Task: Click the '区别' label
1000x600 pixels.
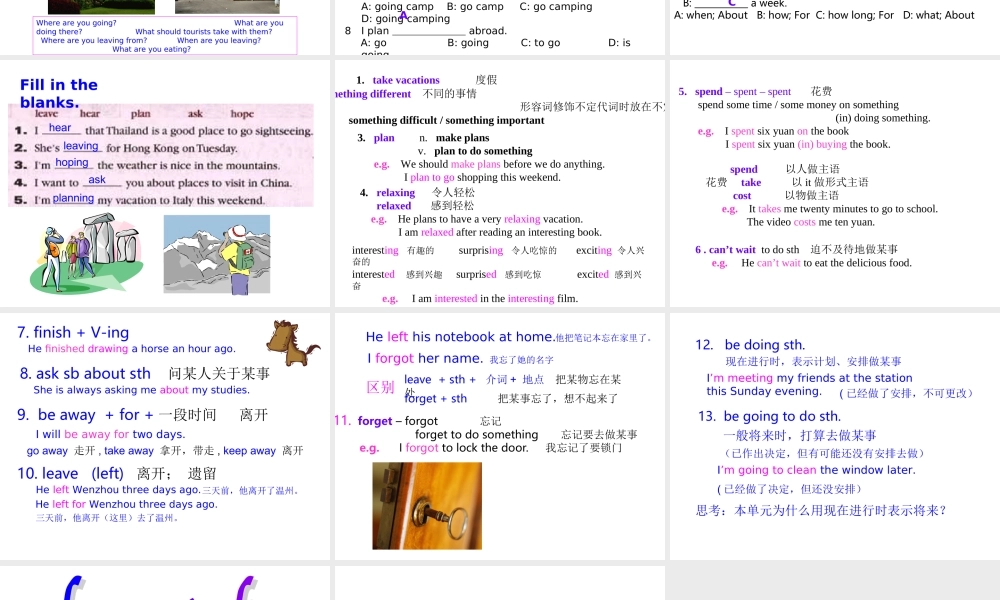Action: click(380, 387)
